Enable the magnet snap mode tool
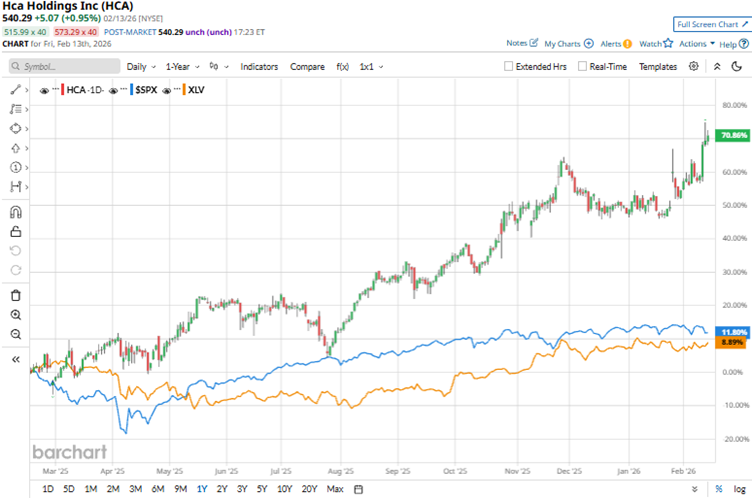 (x=15, y=211)
